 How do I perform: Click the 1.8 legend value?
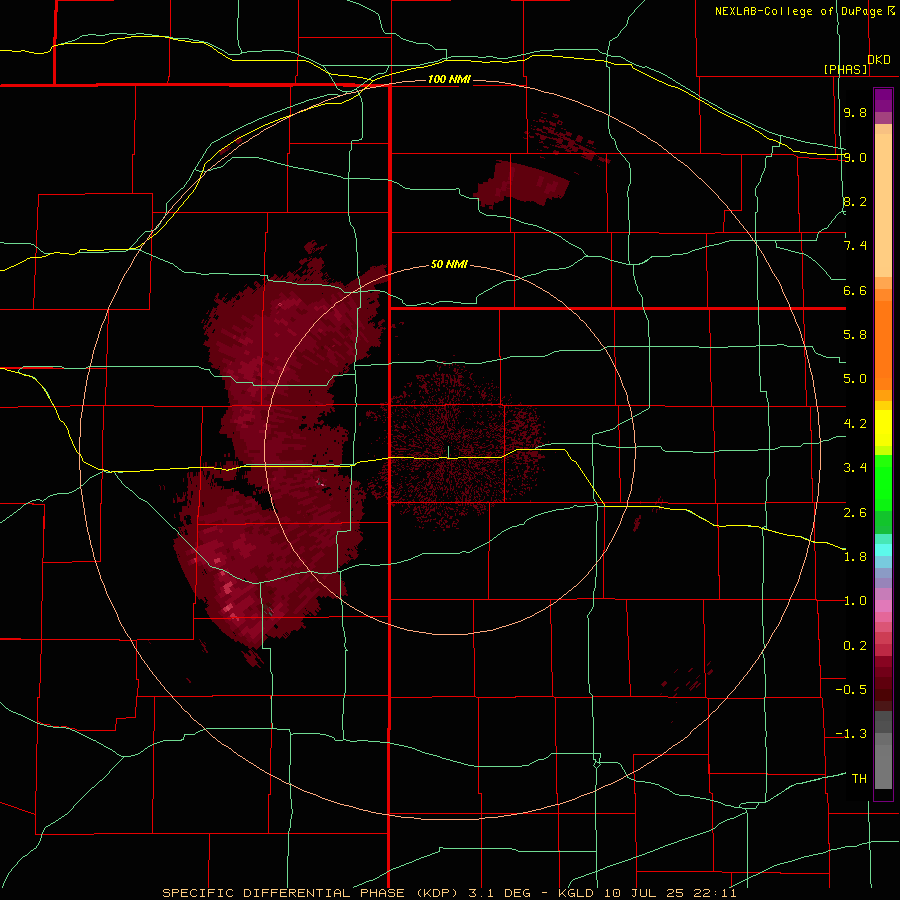click(855, 556)
